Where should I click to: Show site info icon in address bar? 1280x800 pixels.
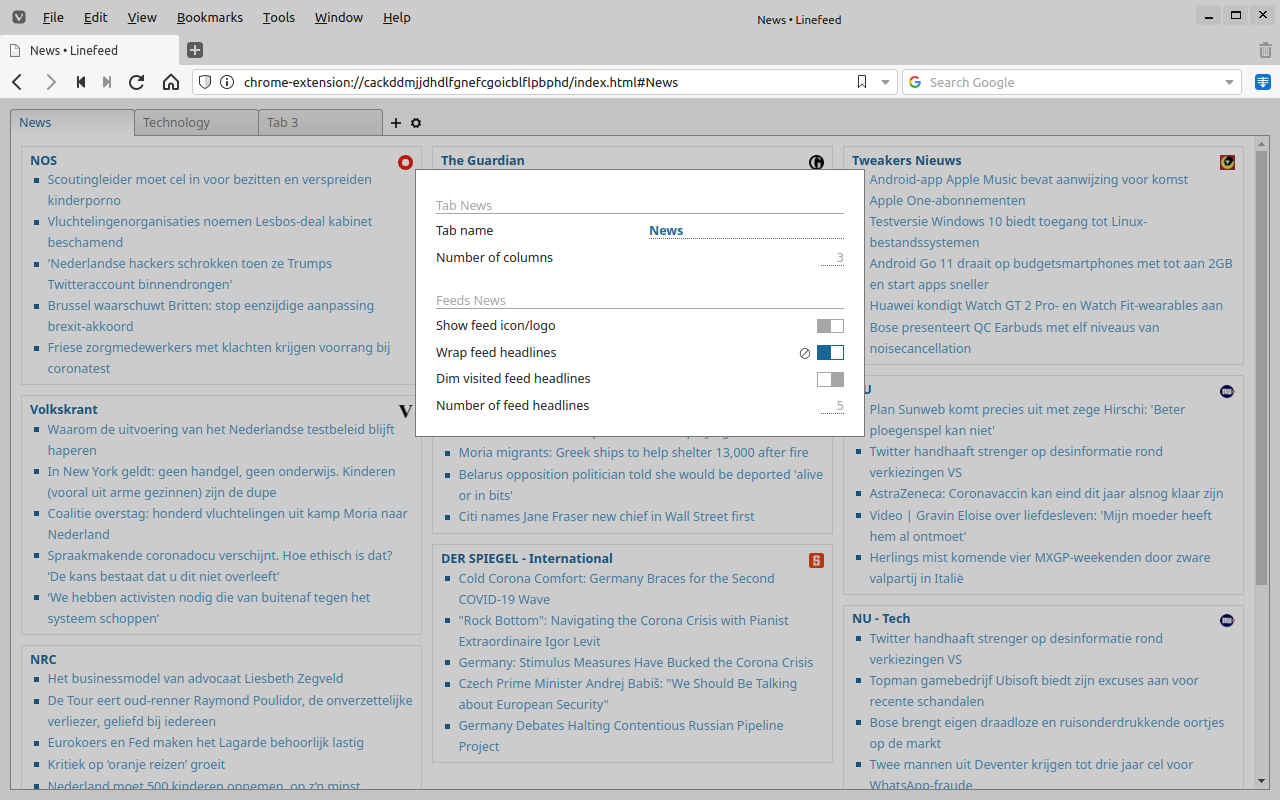click(227, 82)
